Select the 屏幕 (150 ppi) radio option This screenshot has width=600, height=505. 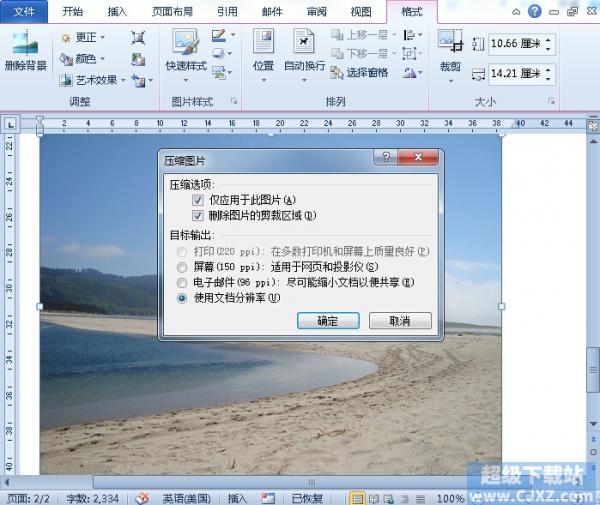click(181, 267)
